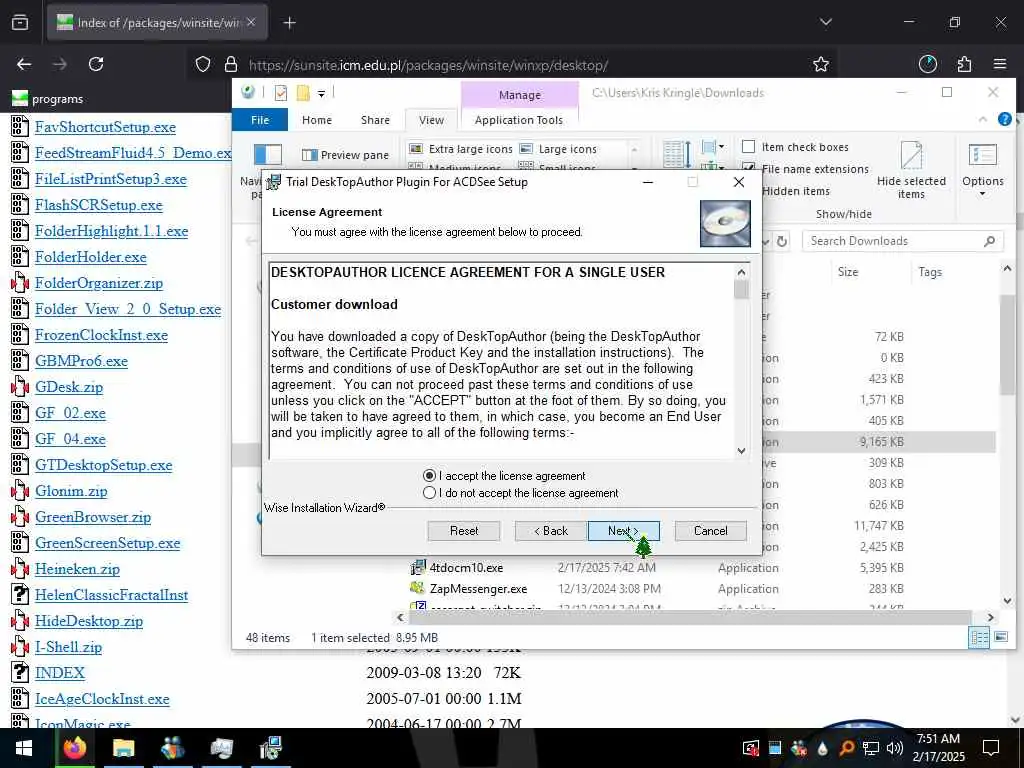Click the Windows Start button
The width and height of the screenshot is (1024, 768).
(24, 748)
